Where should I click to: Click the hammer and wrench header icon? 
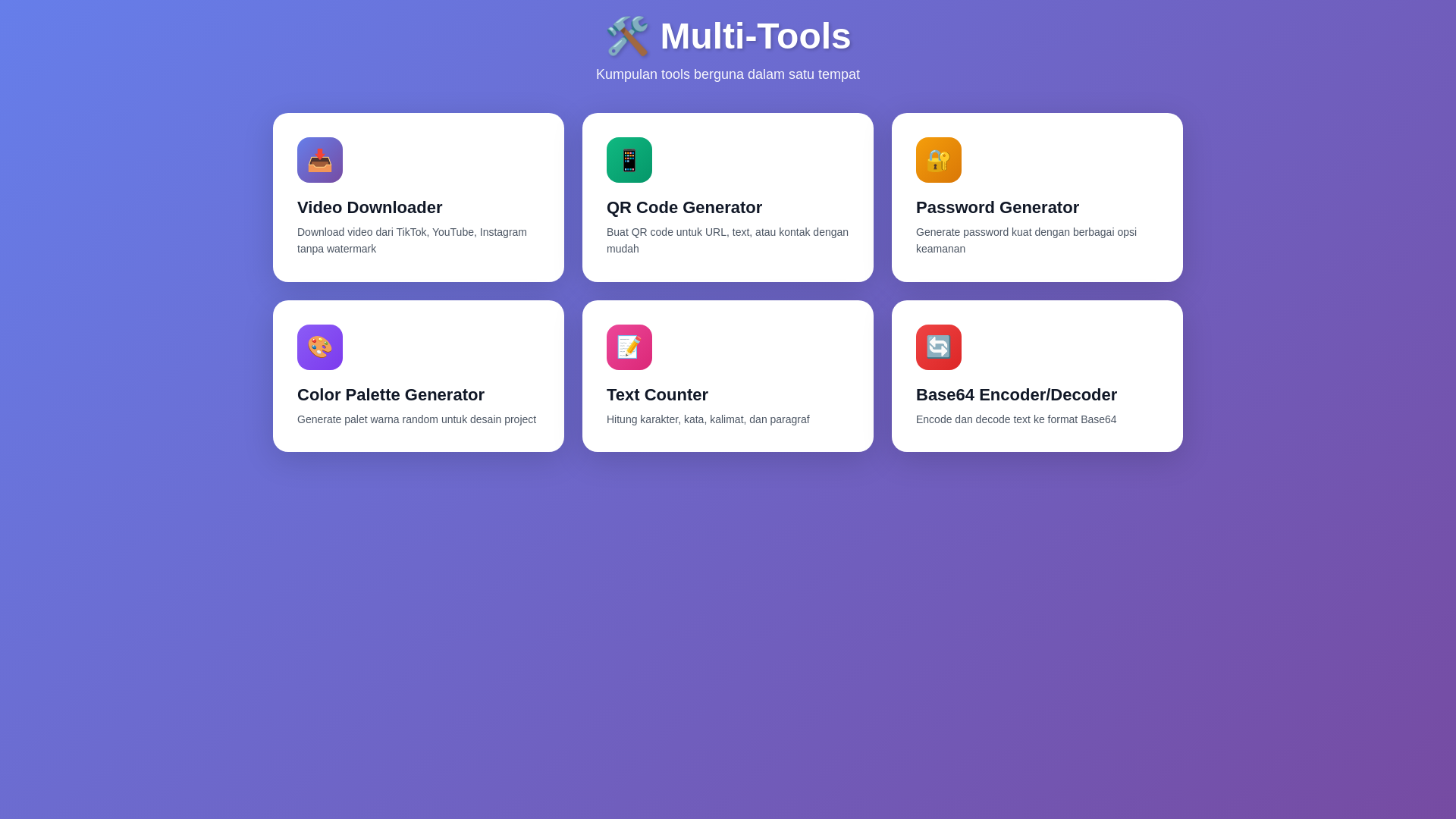(627, 36)
